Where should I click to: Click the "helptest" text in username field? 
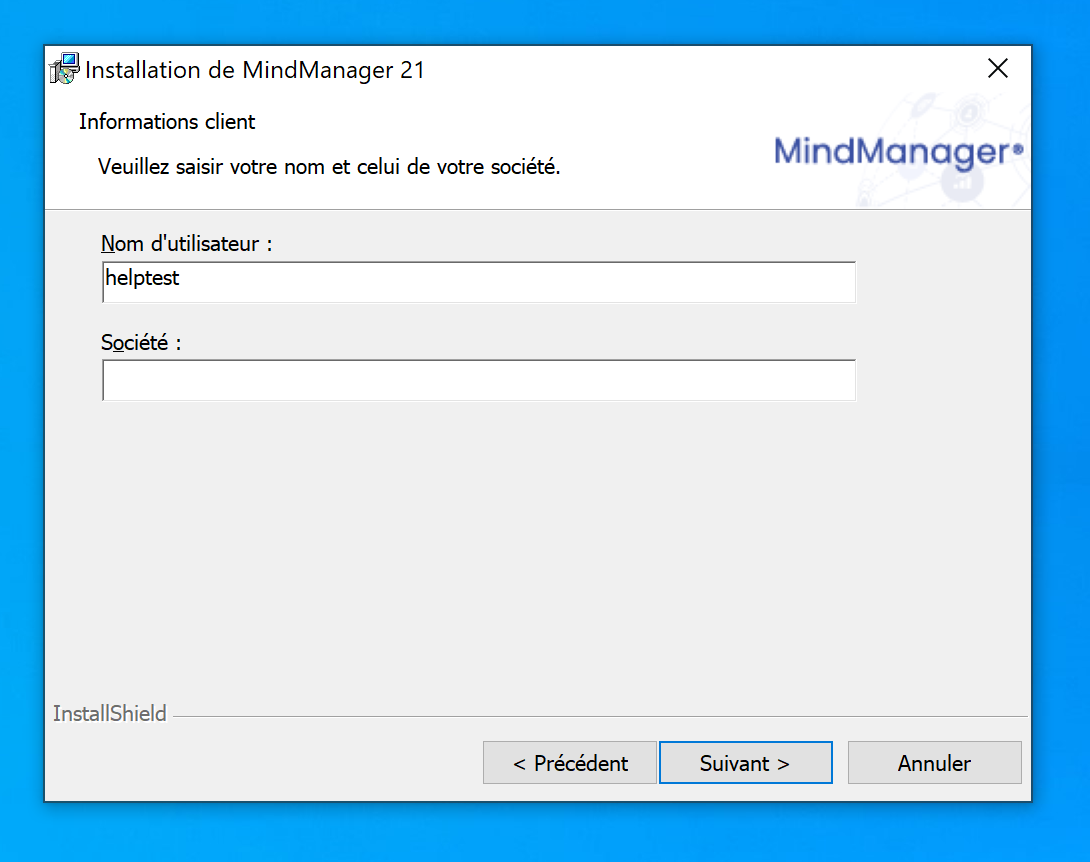coord(142,279)
